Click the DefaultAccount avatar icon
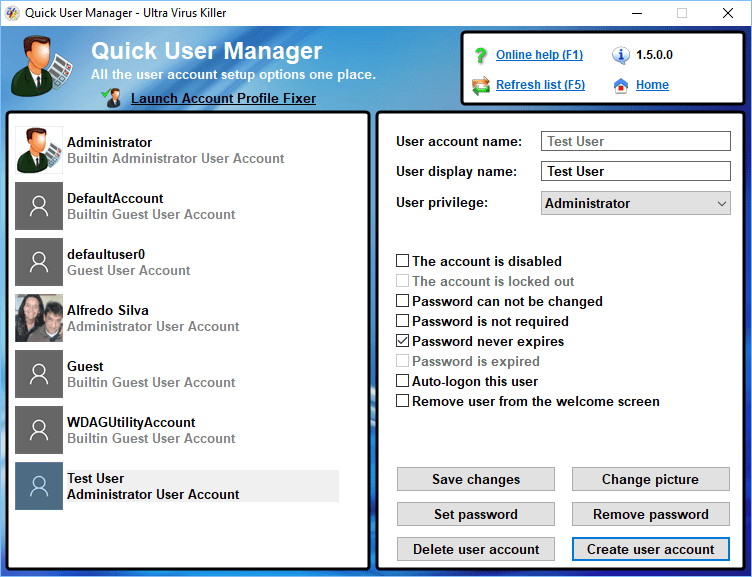Viewport: 752px width, 577px height. (x=39, y=206)
